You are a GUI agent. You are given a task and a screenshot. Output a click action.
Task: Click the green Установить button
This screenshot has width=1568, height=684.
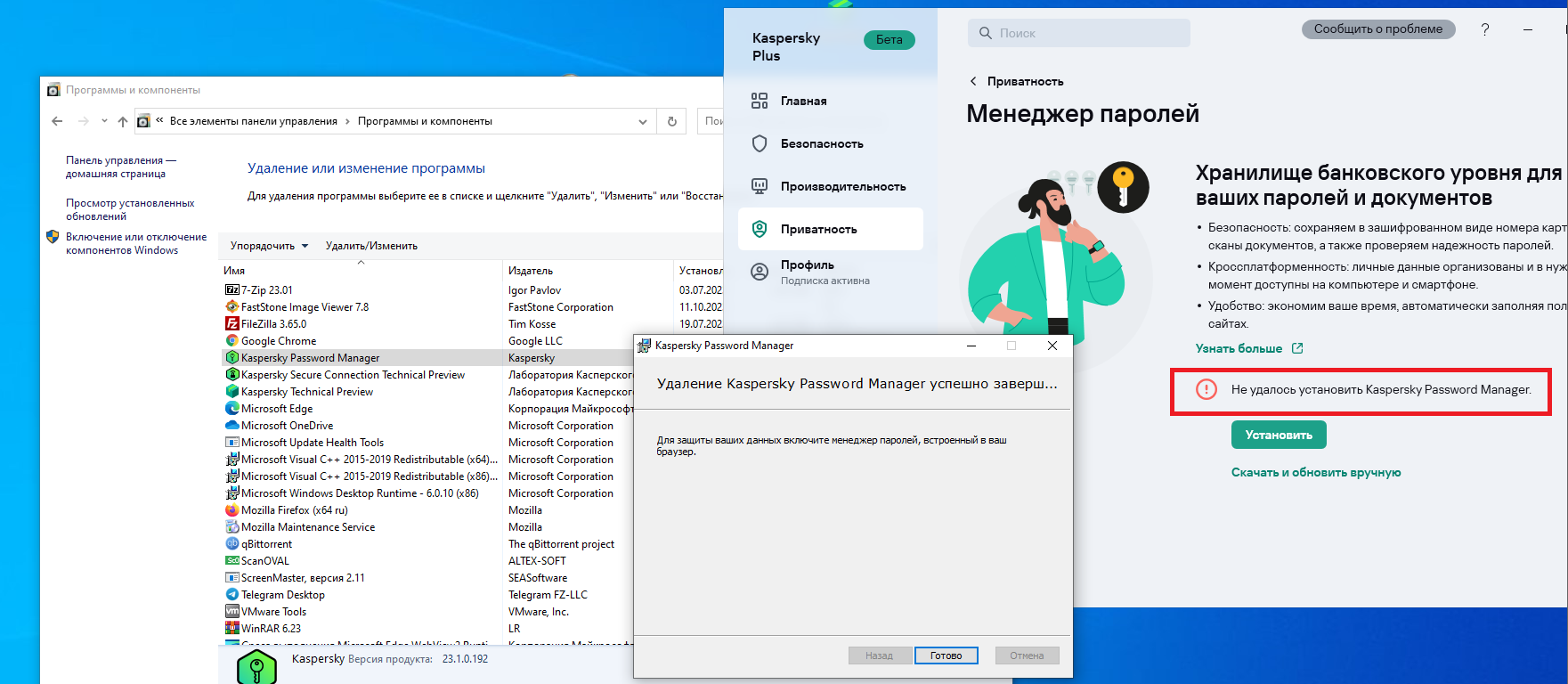(1279, 435)
